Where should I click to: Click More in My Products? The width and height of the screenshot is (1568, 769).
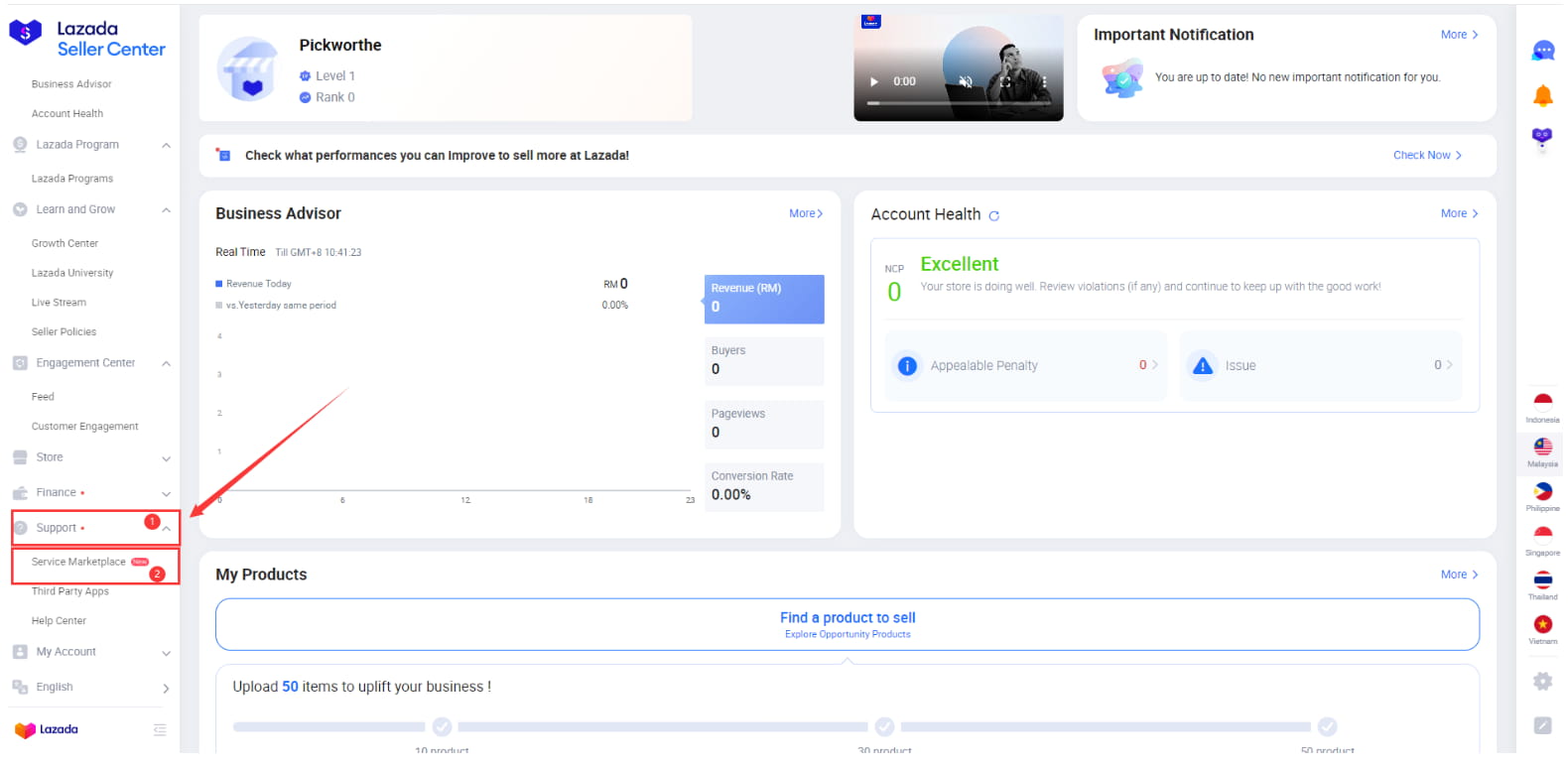point(1459,575)
